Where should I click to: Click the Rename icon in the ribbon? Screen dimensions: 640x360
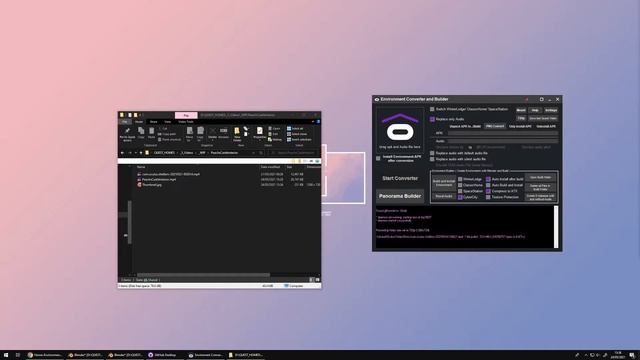coord(224,131)
